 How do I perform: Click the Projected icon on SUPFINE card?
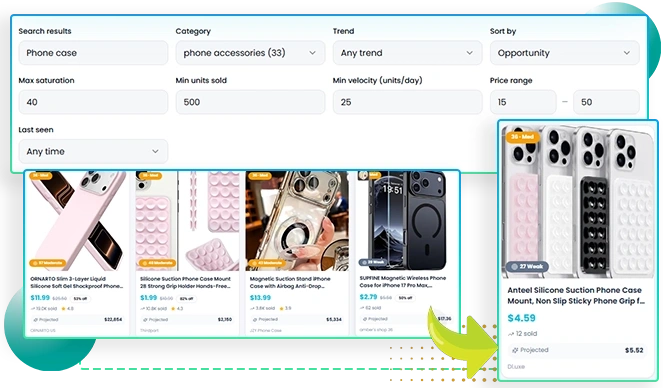click(x=365, y=319)
